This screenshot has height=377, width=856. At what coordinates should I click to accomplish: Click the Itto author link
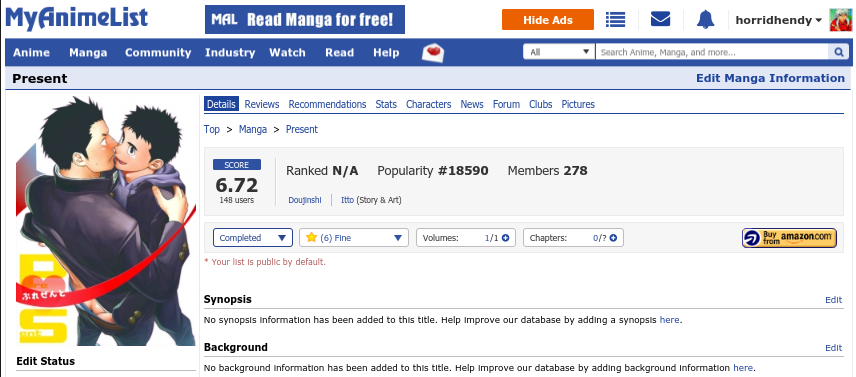(x=347, y=200)
